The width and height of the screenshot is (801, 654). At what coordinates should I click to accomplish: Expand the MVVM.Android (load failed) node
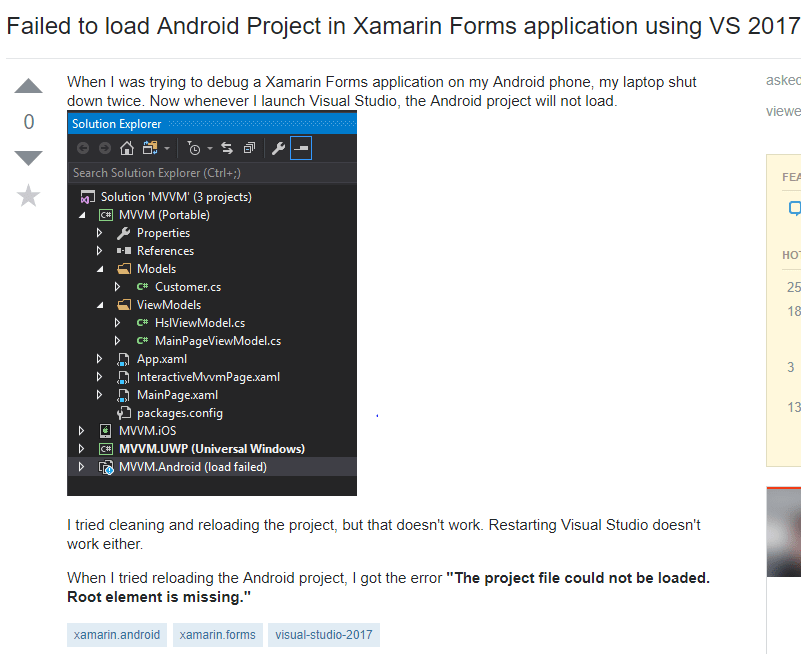click(81, 467)
